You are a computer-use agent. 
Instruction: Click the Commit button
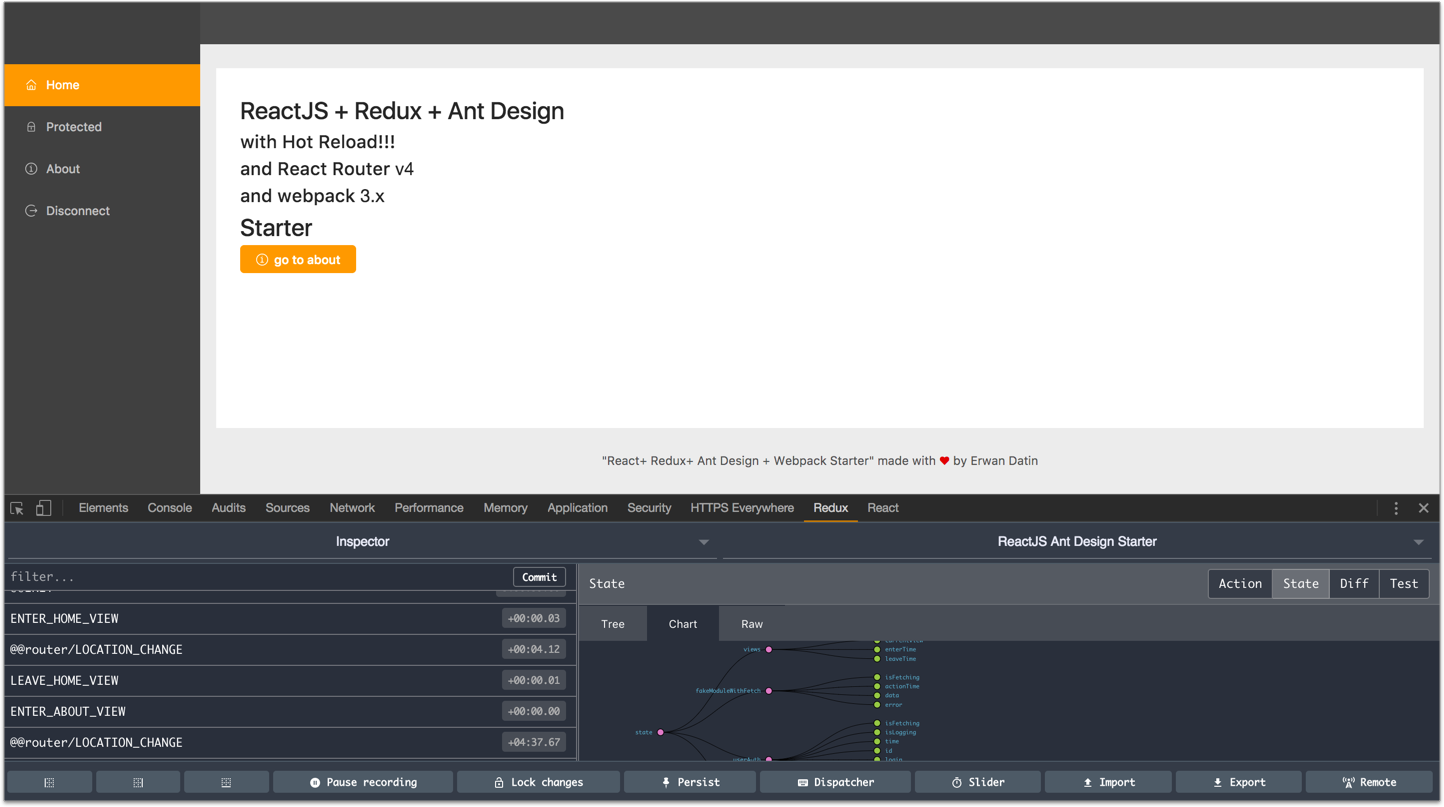539,577
